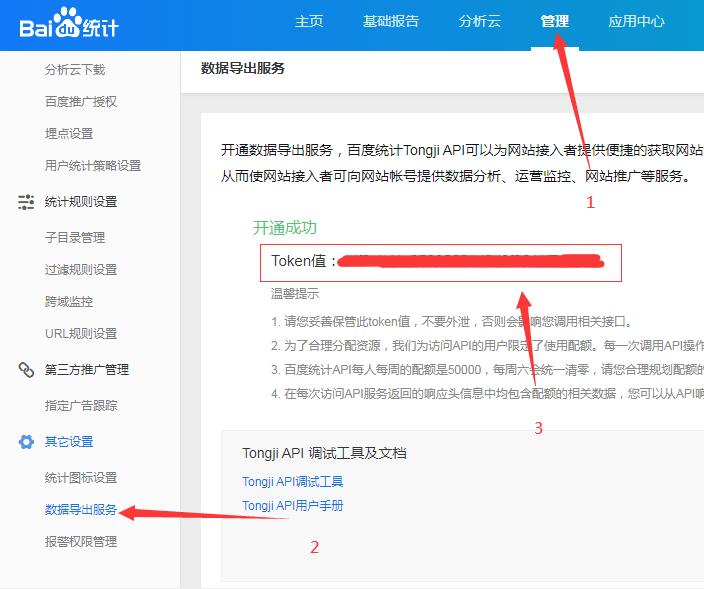Click the Baidu Tongji logo

(x=69, y=23)
